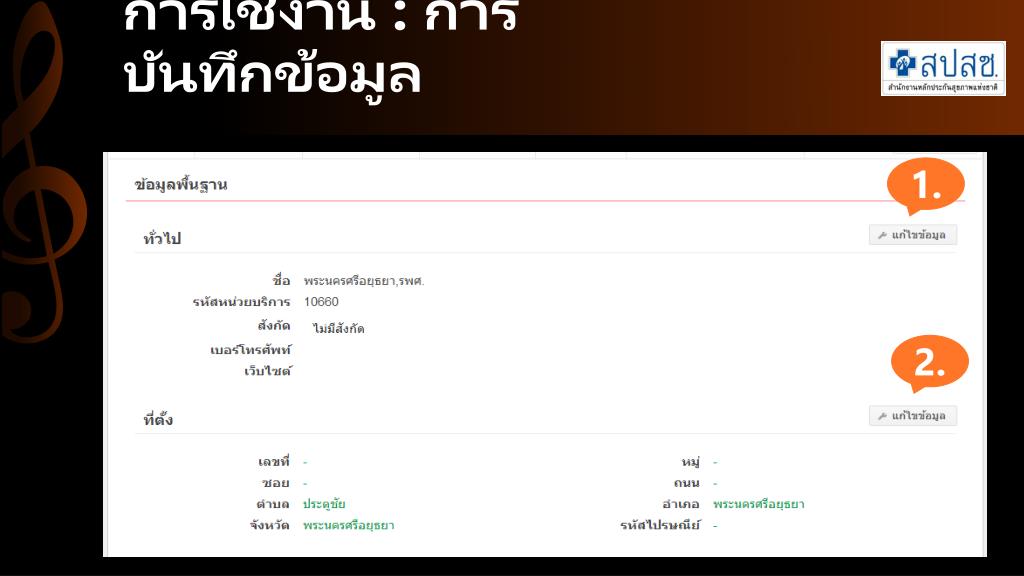Click แก้ไขข้อมูล button in ที่ตั้ง section
Viewport: 1024px width, 576px height.
pyautogui.click(x=912, y=416)
